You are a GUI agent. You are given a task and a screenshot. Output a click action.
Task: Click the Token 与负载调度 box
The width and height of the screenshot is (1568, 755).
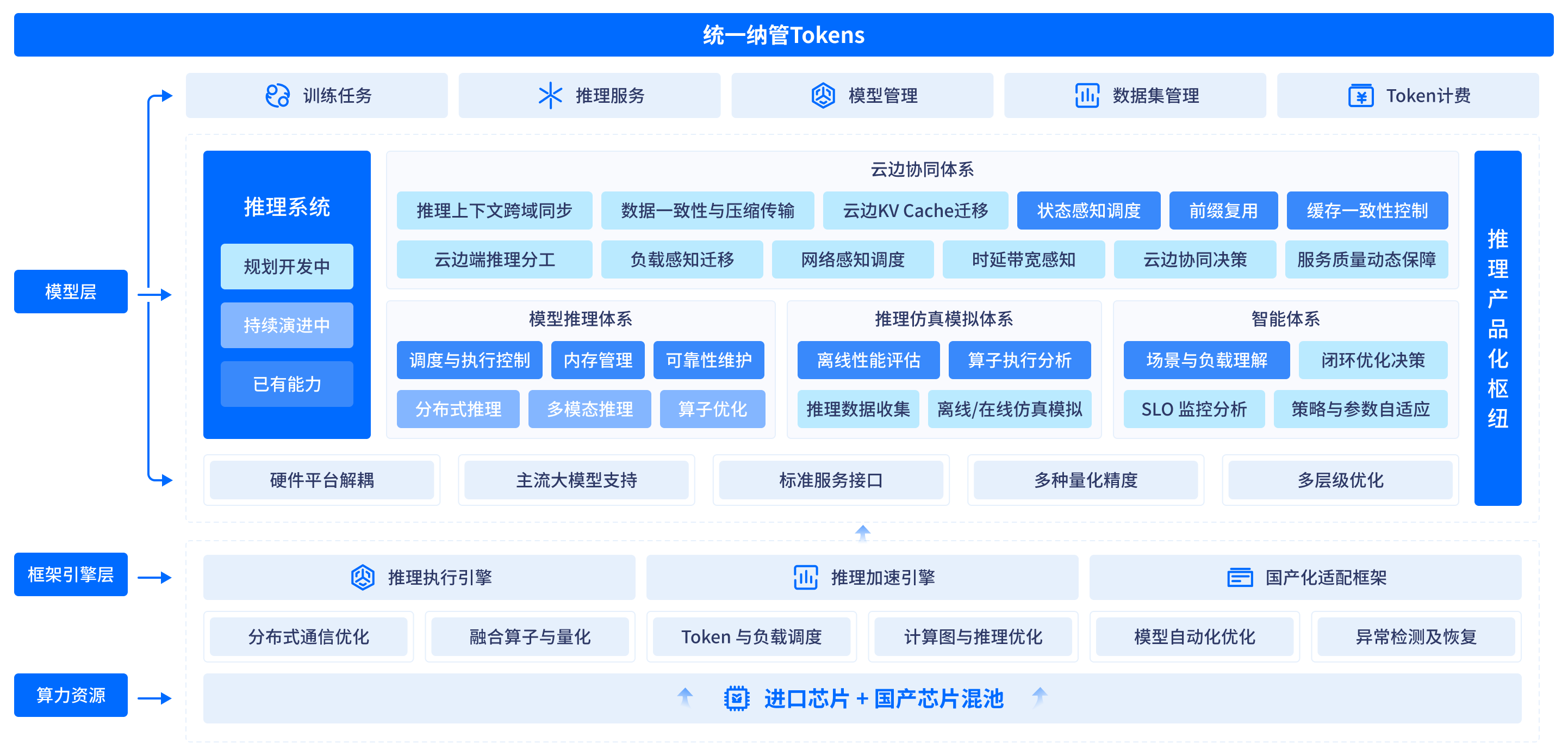pos(751,637)
